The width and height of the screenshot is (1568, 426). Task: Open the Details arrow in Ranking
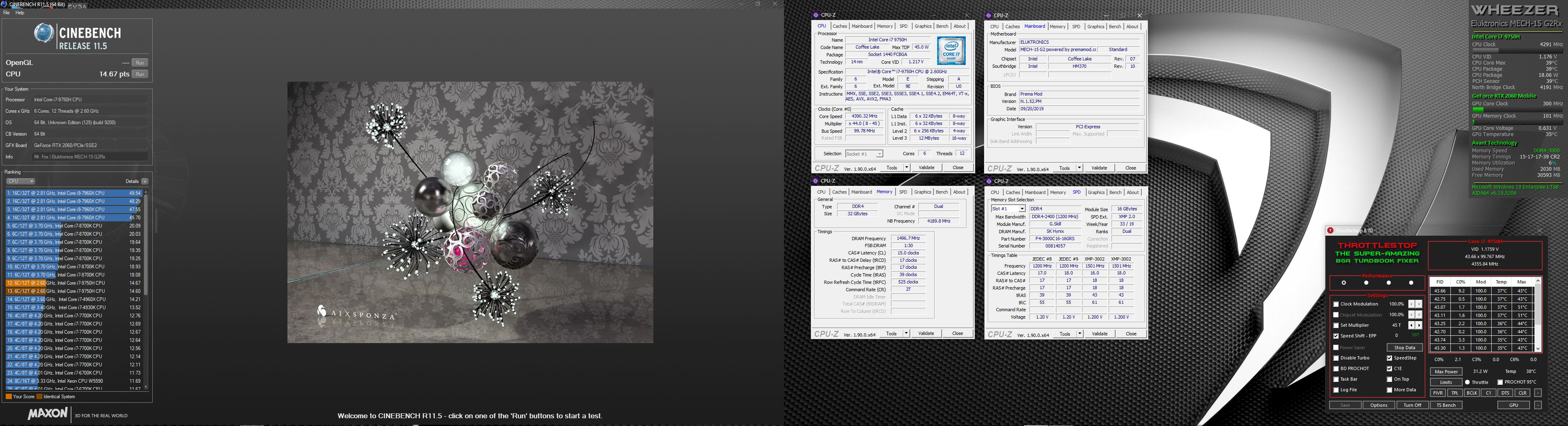point(145,181)
